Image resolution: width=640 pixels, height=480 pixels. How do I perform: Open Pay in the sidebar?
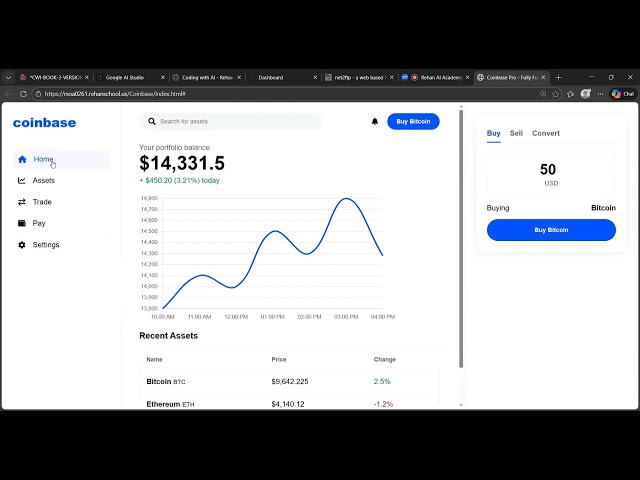[x=61, y=223]
